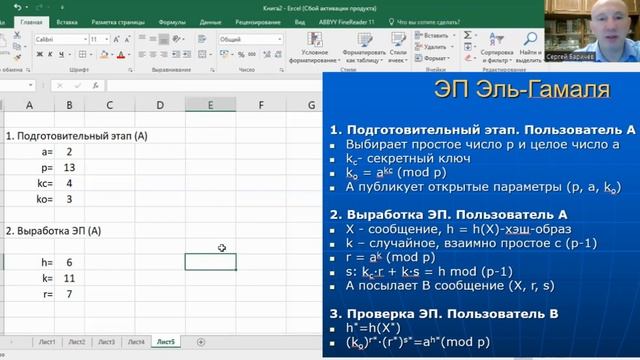
Task: Apply comma (000) number style
Action: [x=252, y=54]
